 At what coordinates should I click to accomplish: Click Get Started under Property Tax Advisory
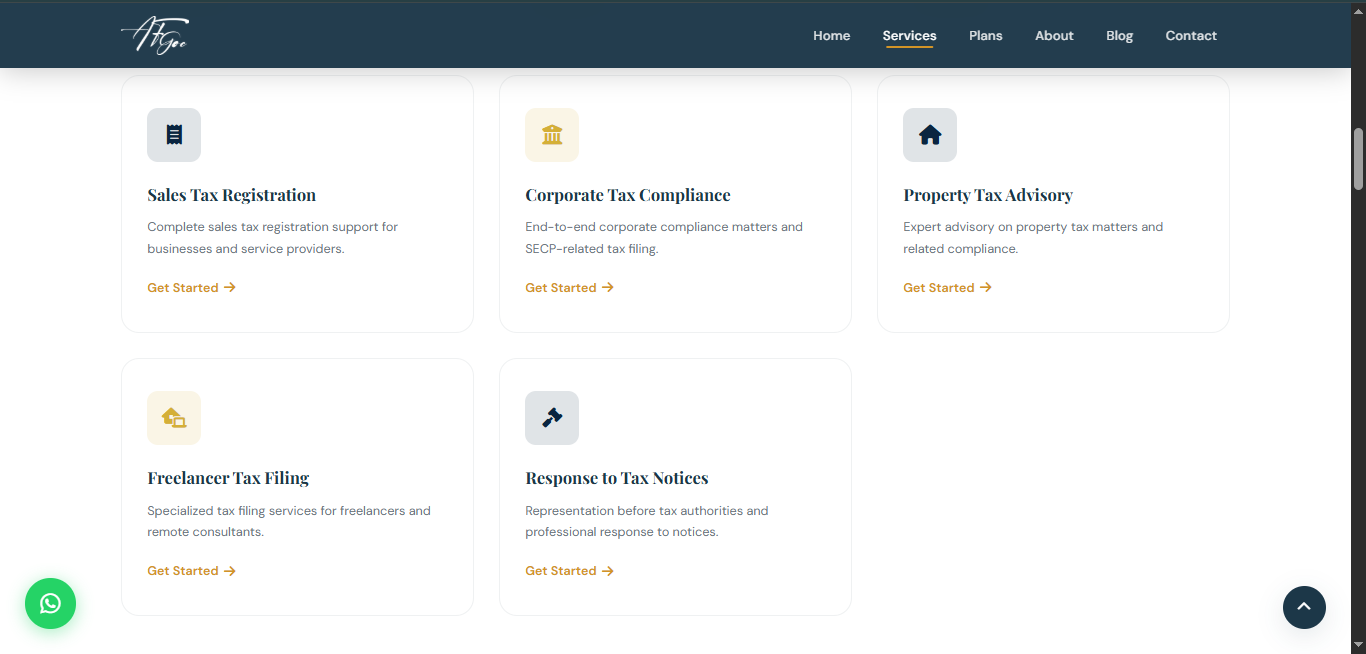947,288
